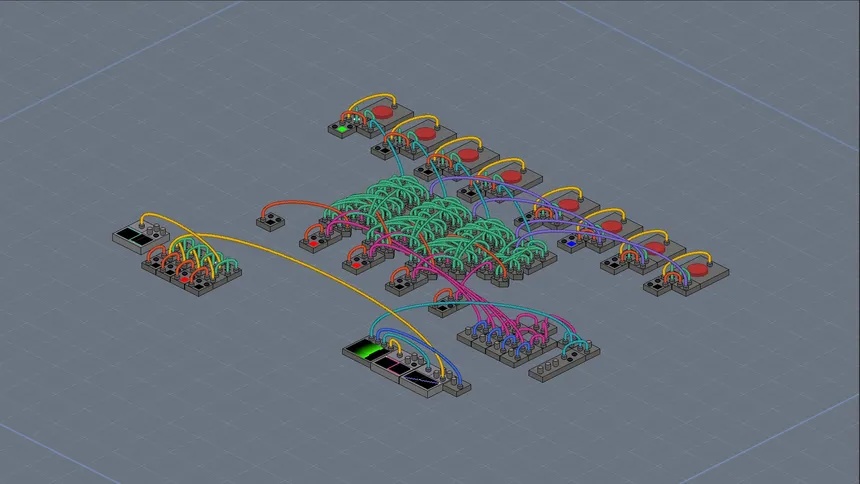This screenshot has height=484, width=860.
Task: Select the lower red-lit indicator left of green cables
Action: [357, 266]
